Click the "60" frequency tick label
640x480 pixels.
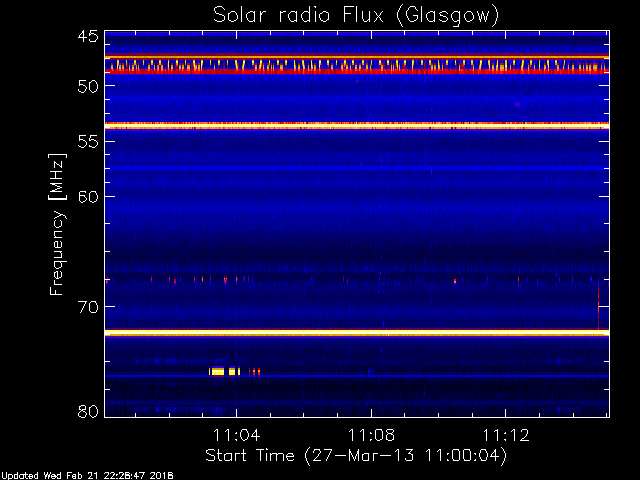(x=88, y=197)
